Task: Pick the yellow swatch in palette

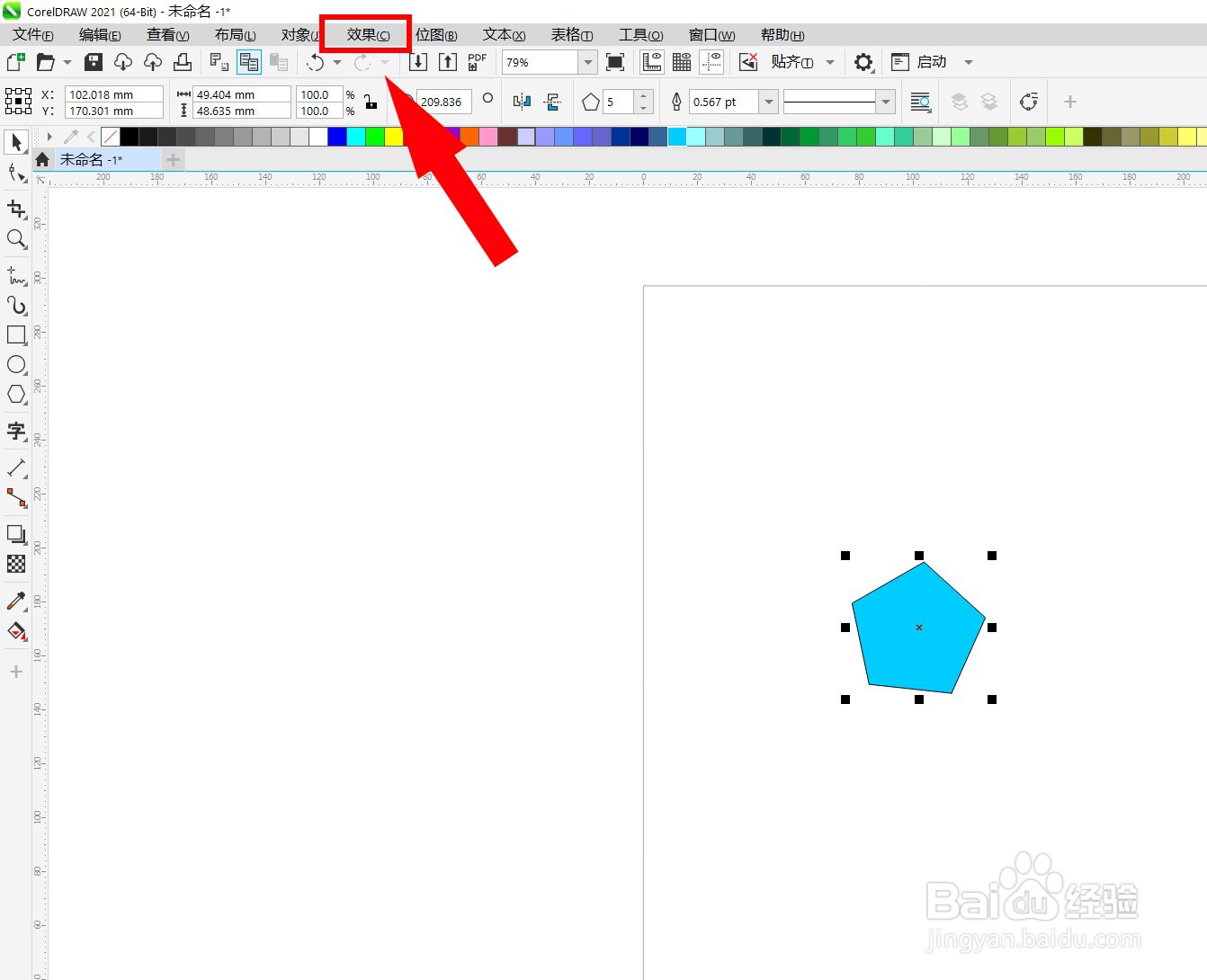Action: (394, 137)
